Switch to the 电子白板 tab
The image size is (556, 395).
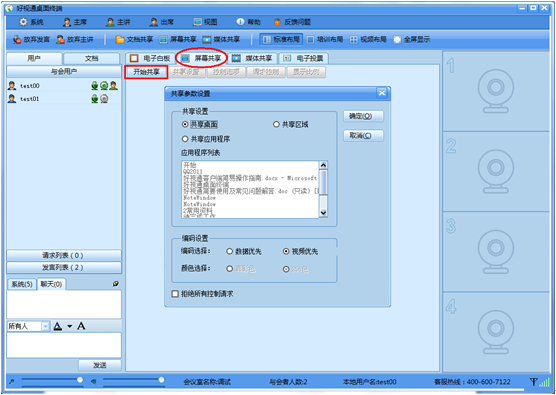coord(150,58)
